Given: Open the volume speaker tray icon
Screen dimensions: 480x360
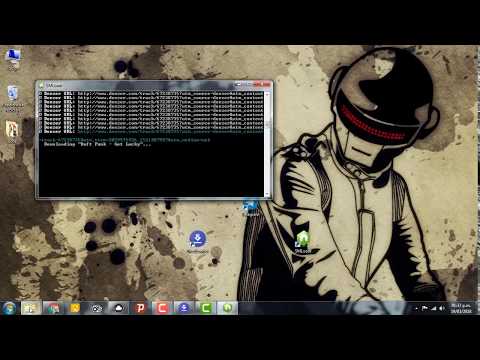Looking at the screenshot, I should 442,309.
